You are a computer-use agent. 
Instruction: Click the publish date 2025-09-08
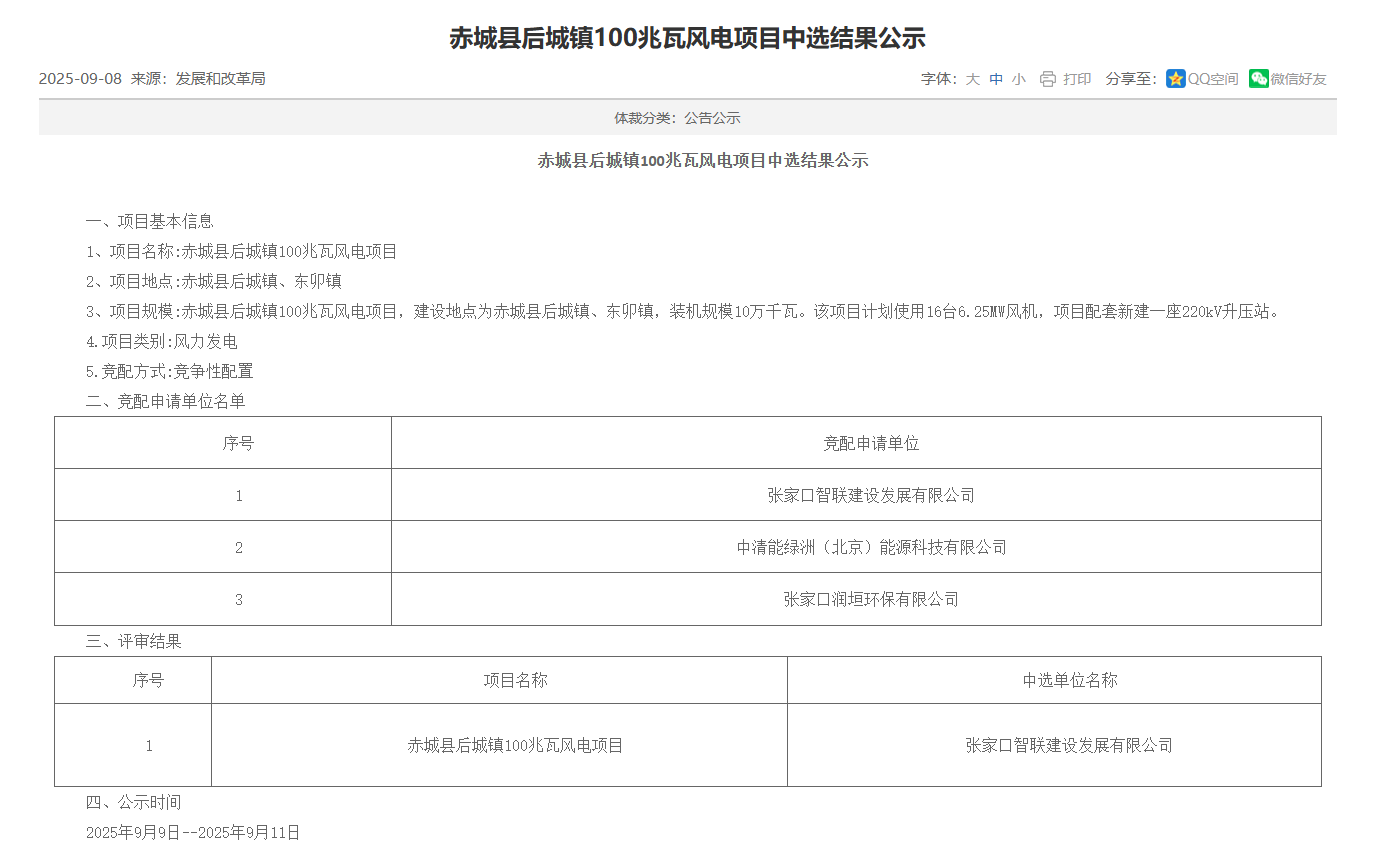click(x=80, y=79)
